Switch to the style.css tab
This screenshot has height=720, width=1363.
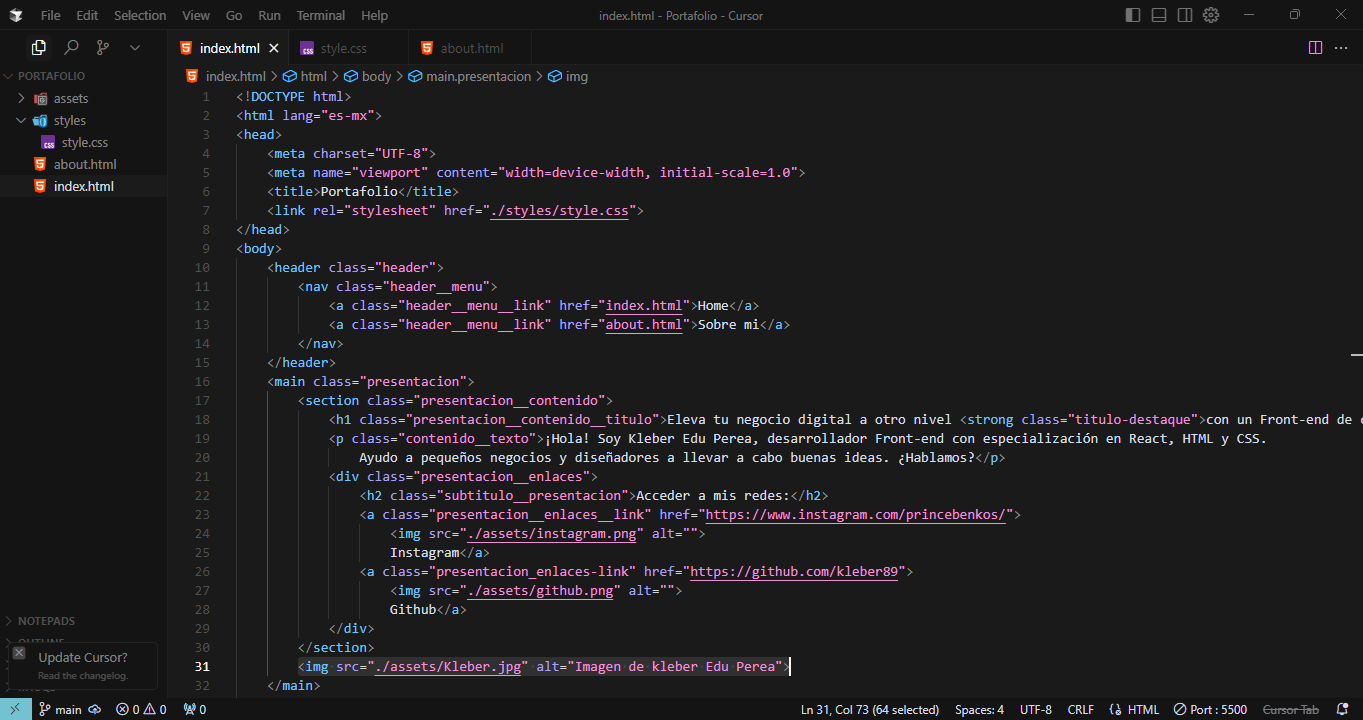(347, 48)
